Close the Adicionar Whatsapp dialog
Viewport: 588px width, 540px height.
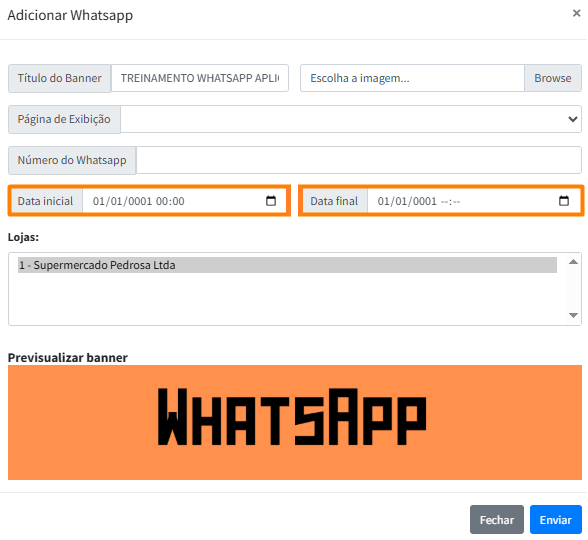click(576, 14)
